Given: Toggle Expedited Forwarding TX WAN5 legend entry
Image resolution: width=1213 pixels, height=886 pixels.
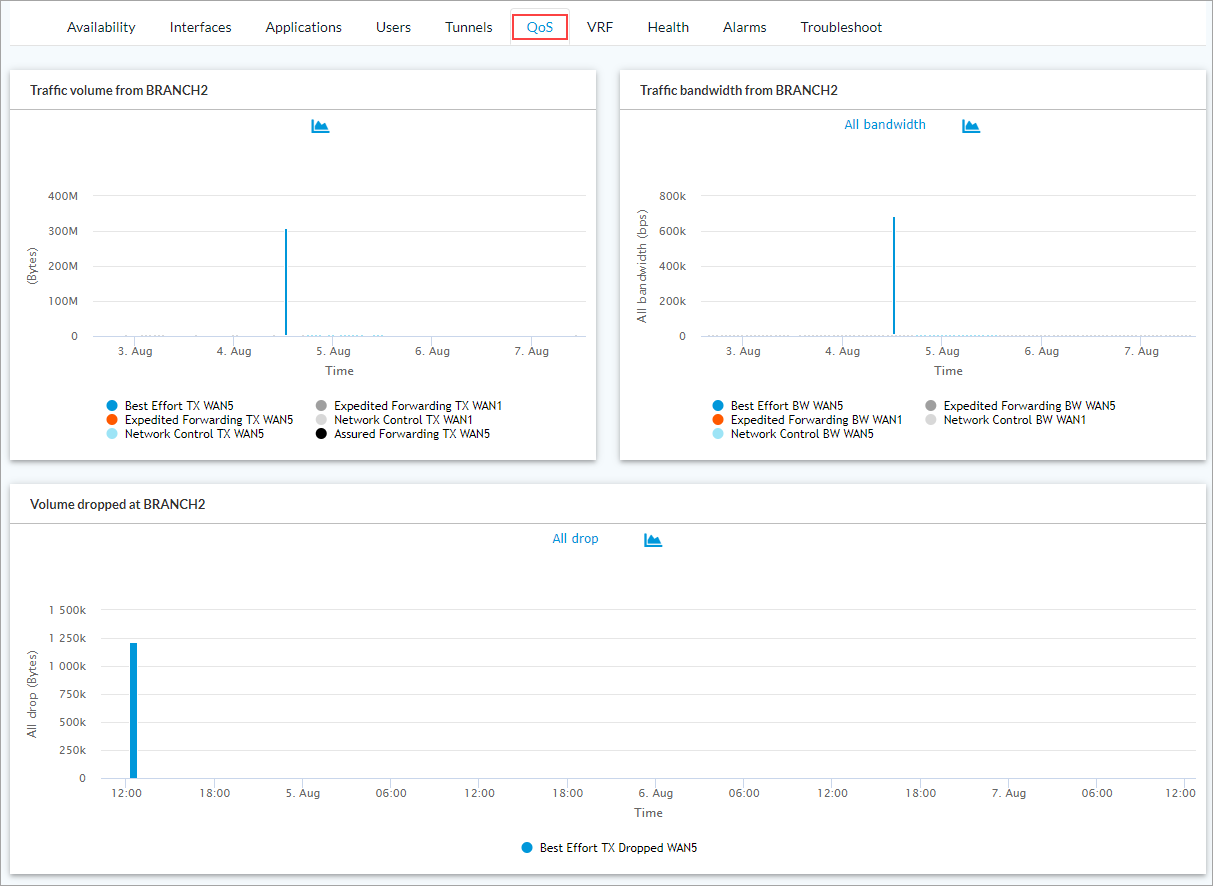Looking at the screenshot, I should 208,420.
